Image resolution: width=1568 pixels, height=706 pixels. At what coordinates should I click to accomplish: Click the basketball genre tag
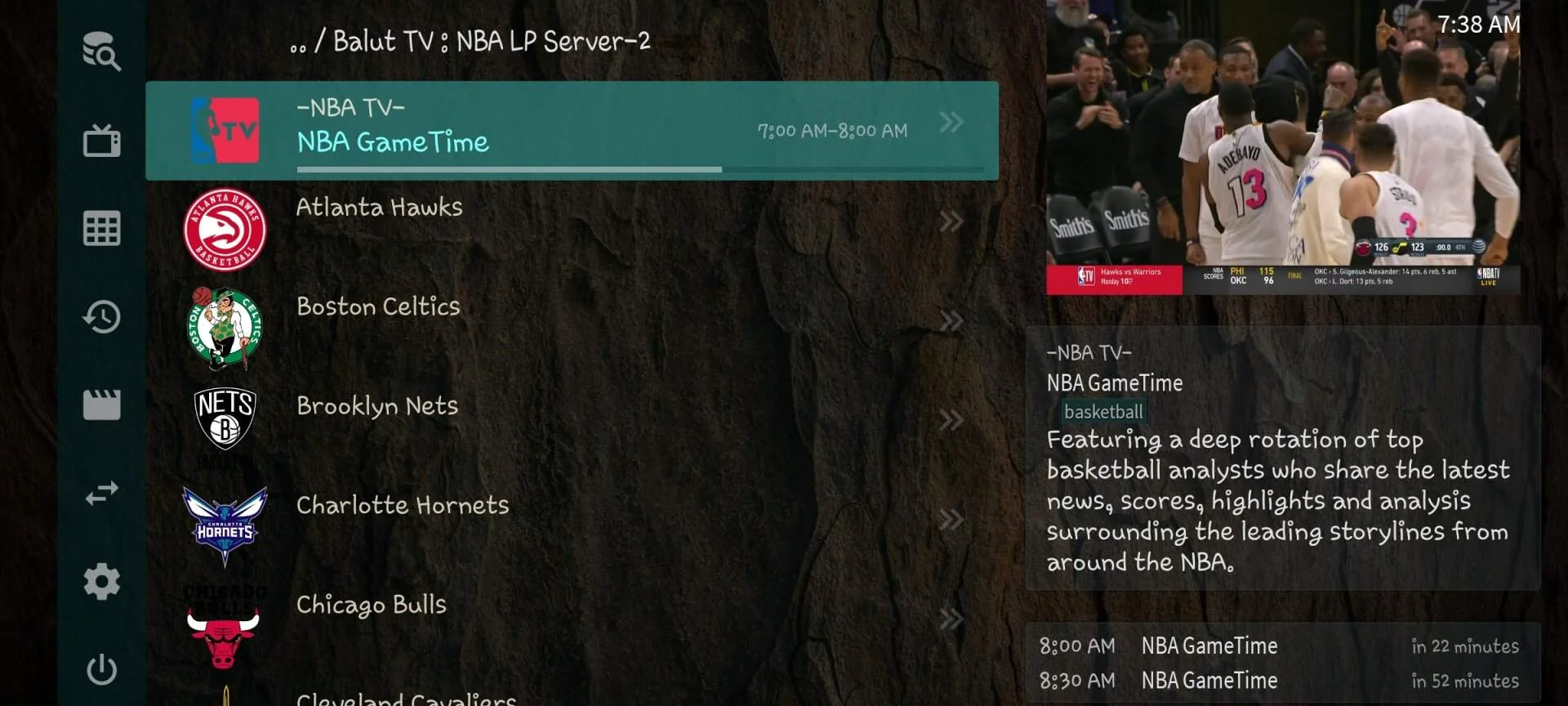click(x=1103, y=412)
